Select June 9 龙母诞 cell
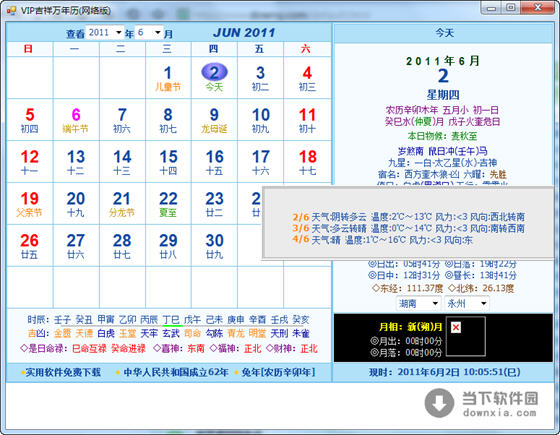The height and width of the screenshot is (435, 560). (x=214, y=120)
